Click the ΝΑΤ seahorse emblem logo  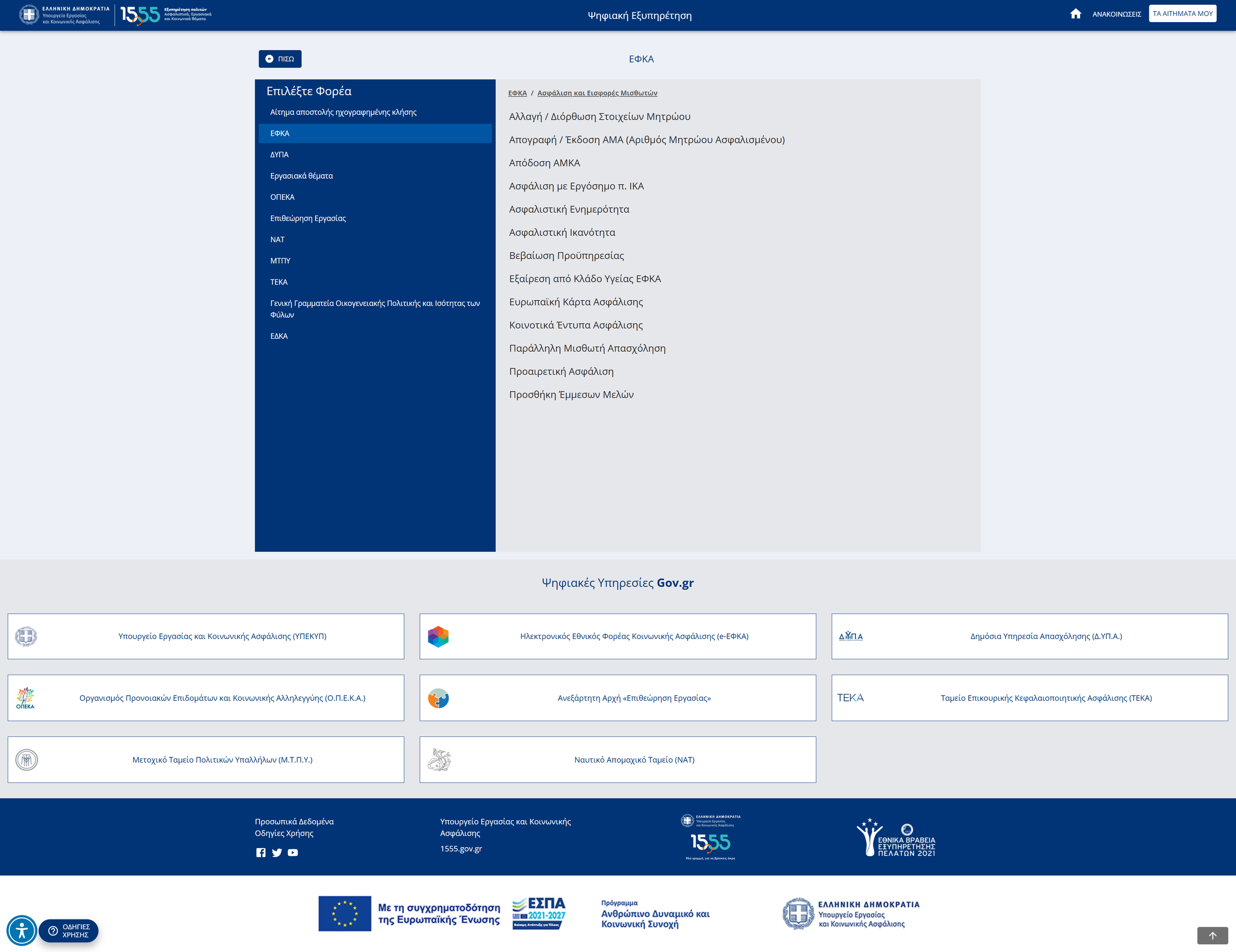click(x=439, y=759)
